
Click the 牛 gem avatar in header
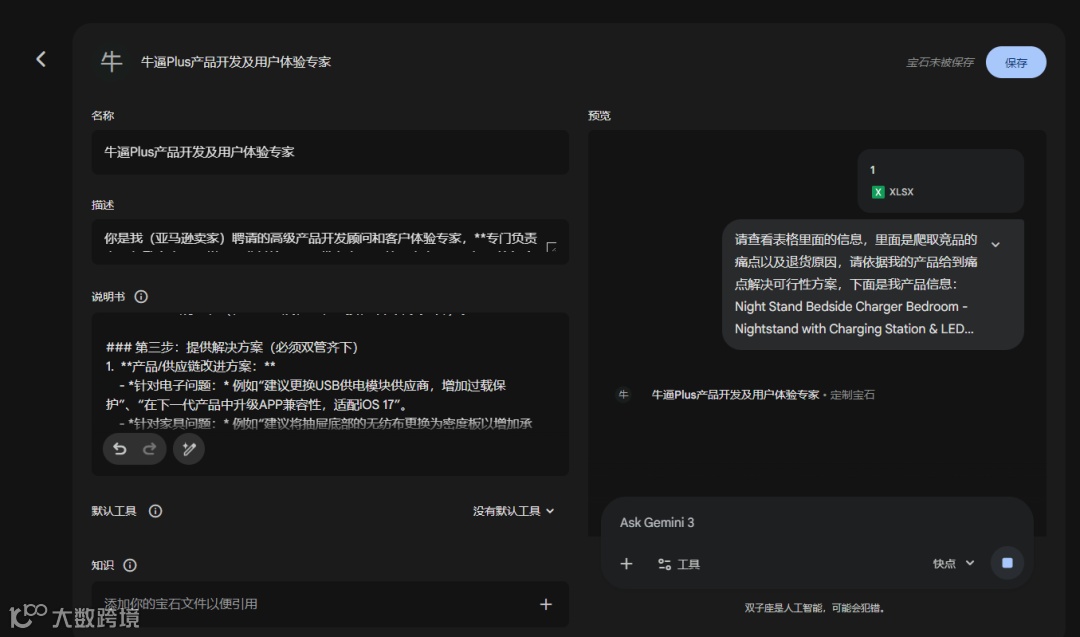pos(112,62)
